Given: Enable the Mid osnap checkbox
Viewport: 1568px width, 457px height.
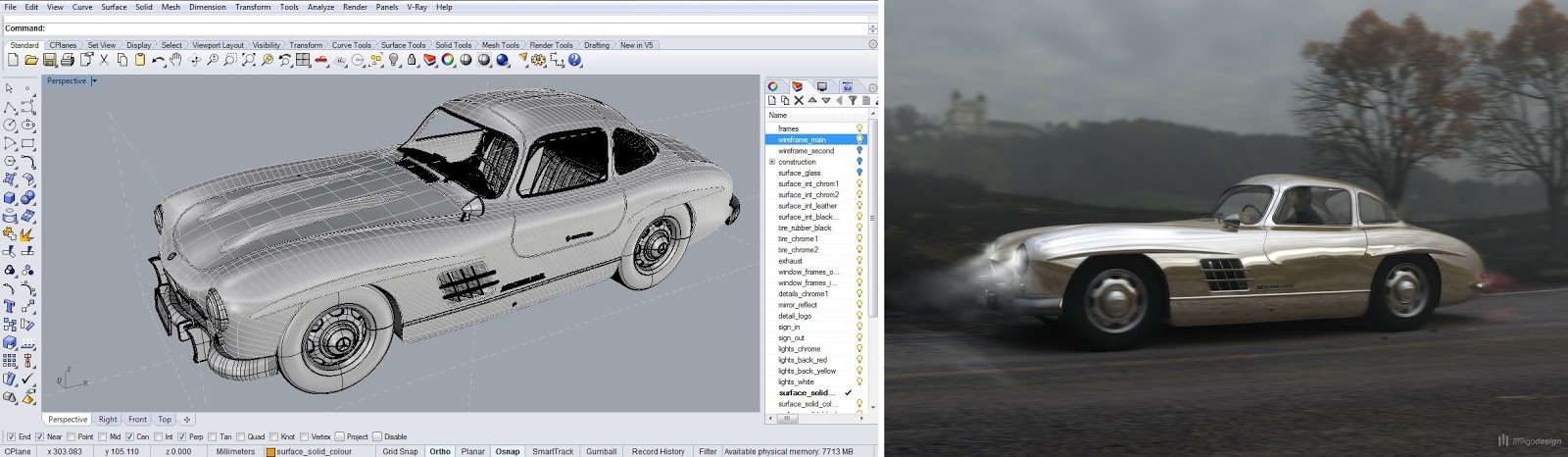Looking at the screenshot, I should 103,437.
